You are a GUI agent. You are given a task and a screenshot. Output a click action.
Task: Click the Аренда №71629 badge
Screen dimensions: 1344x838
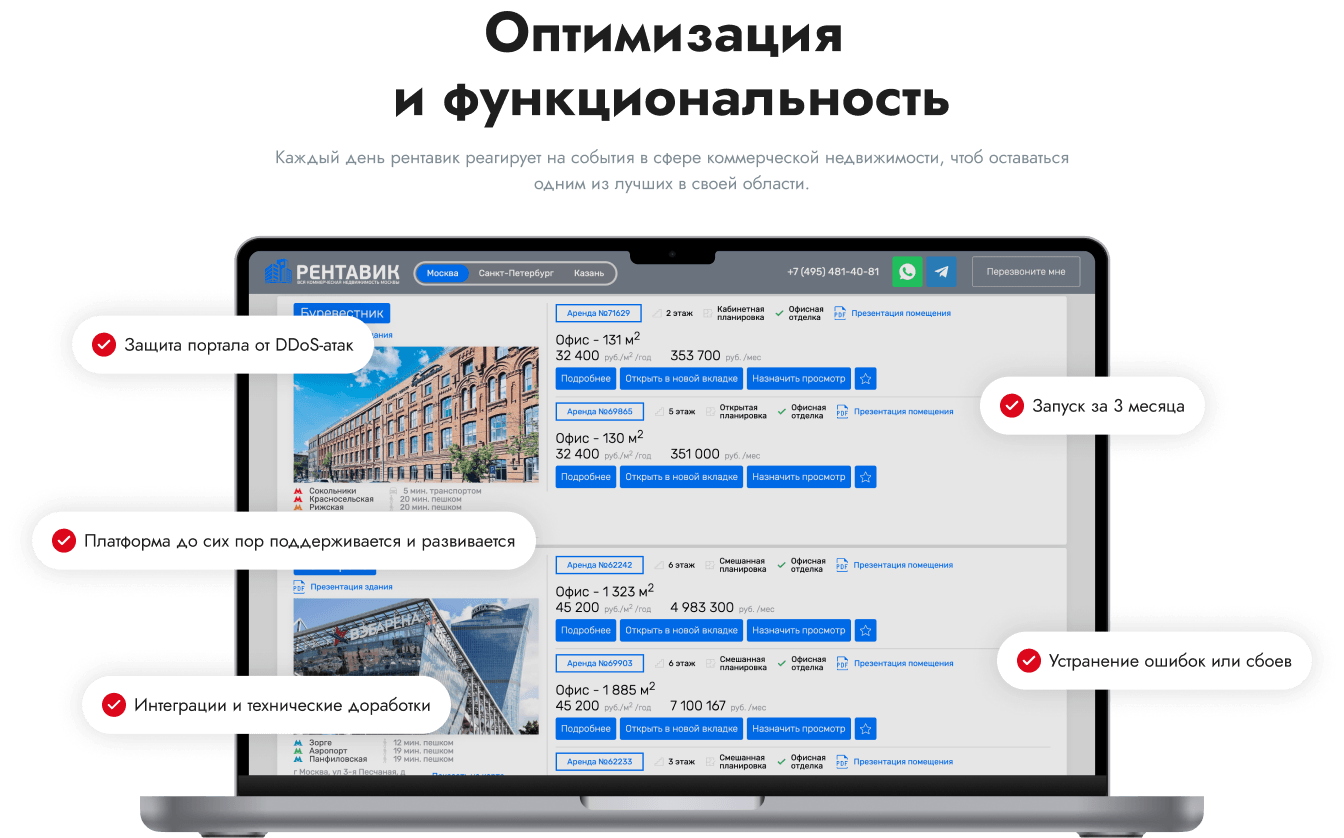598,313
